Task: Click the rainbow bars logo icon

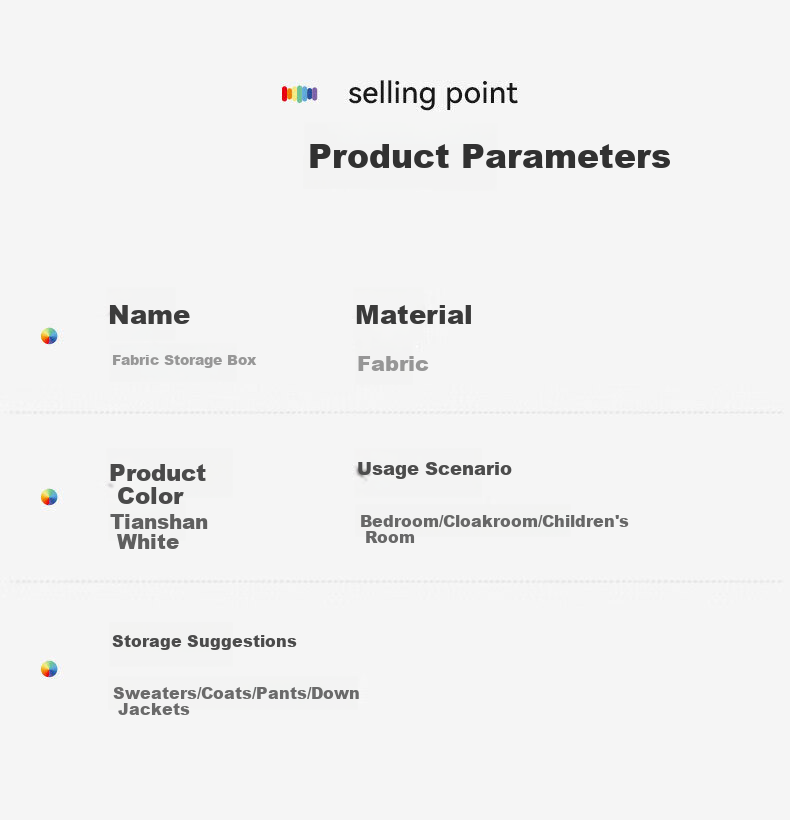Action: pos(300,94)
